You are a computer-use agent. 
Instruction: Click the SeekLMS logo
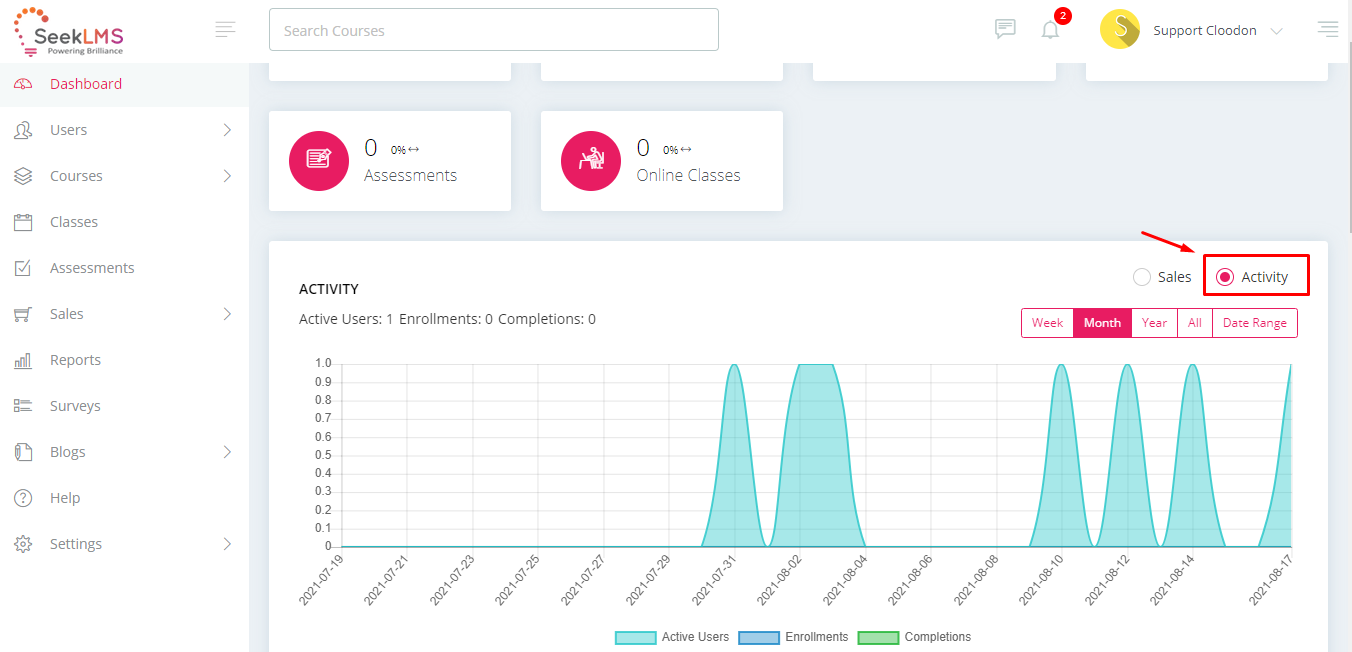pyautogui.click(x=69, y=32)
